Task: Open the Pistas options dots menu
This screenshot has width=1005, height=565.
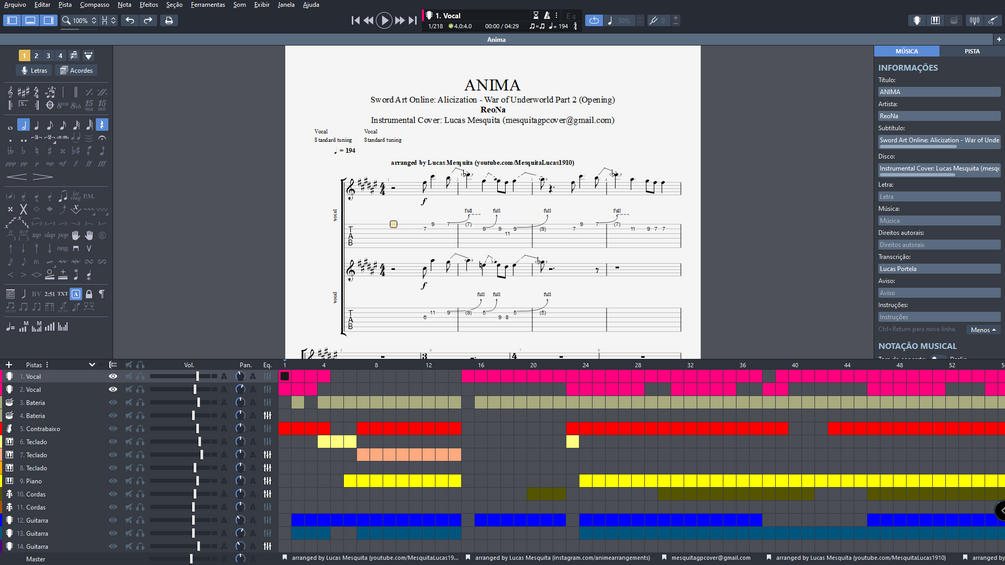Action: [47, 364]
